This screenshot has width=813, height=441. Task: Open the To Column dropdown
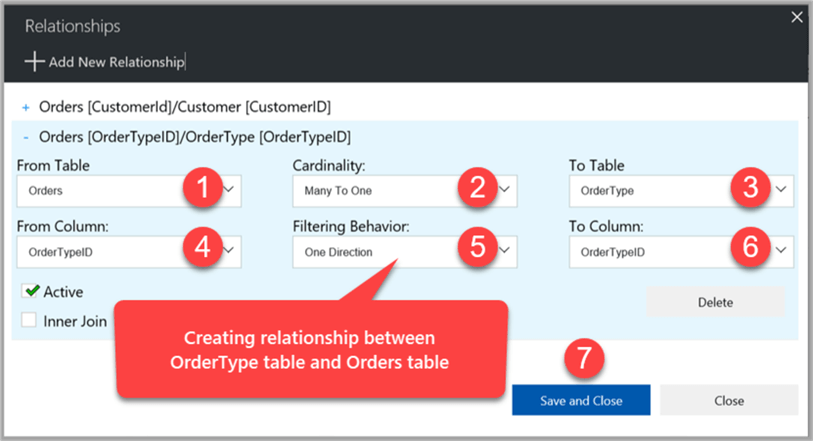click(x=681, y=252)
